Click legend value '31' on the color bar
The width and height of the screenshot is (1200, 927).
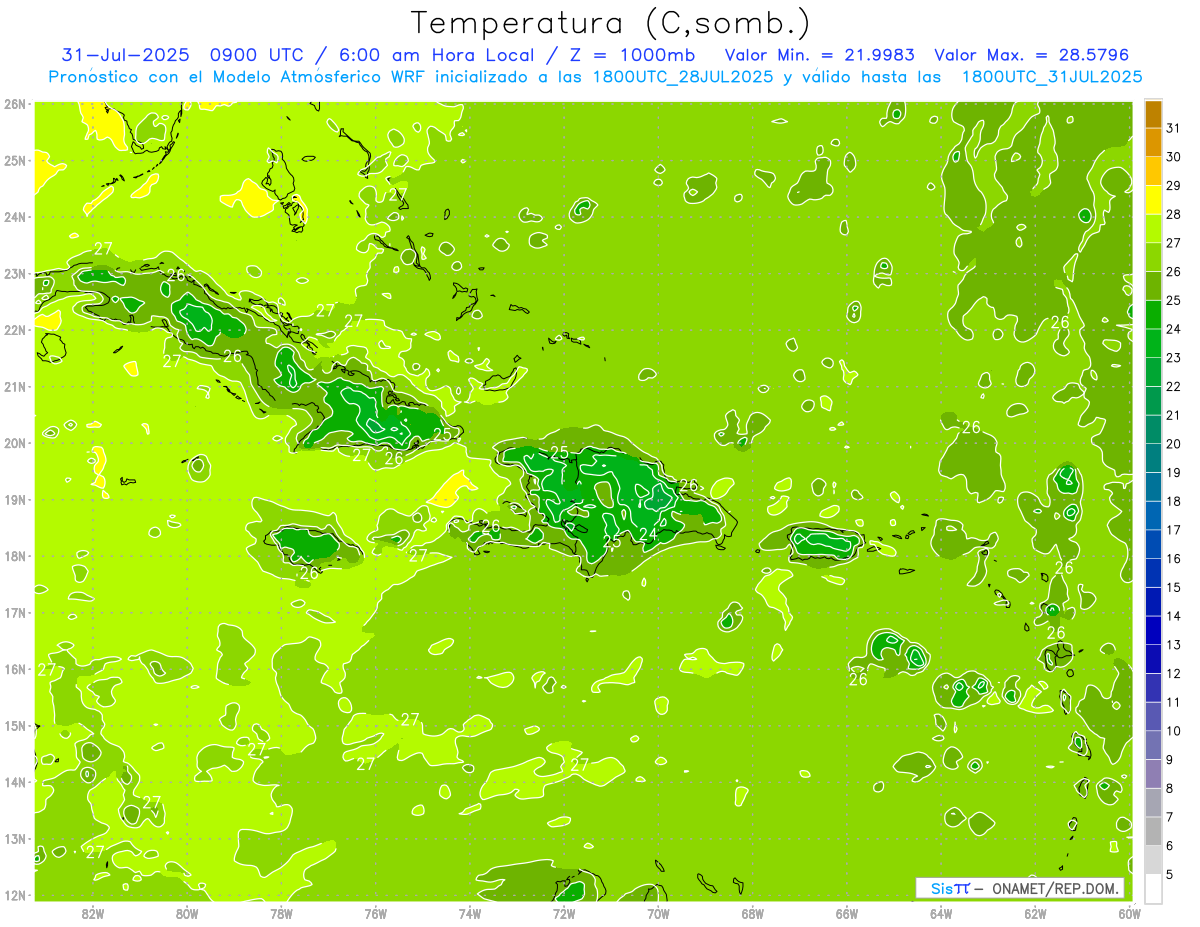[1174, 128]
